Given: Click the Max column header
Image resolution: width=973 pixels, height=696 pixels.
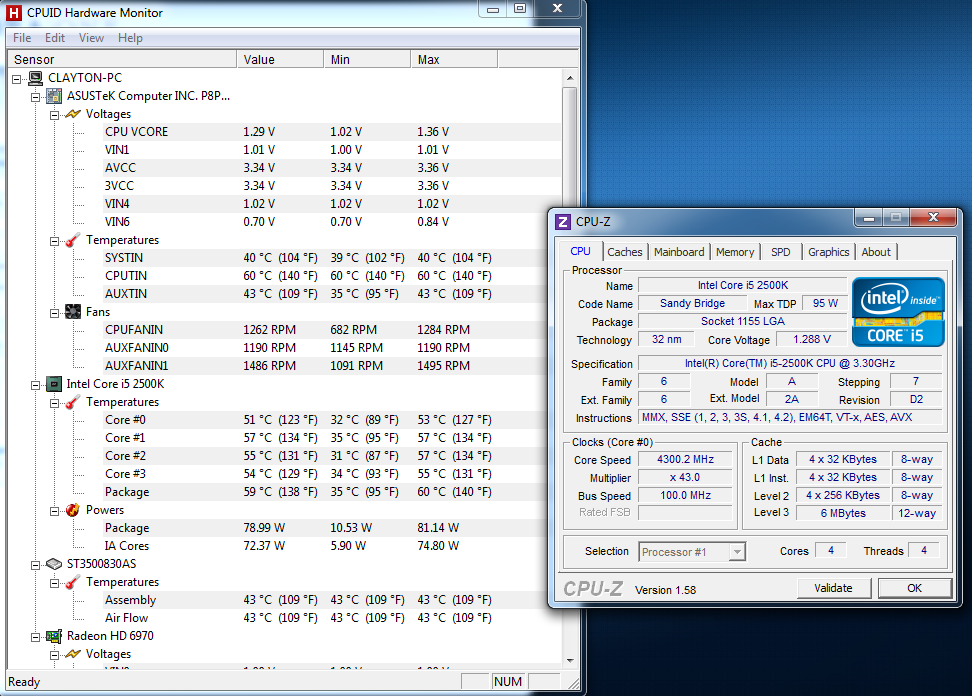Looking at the screenshot, I should 454,60.
